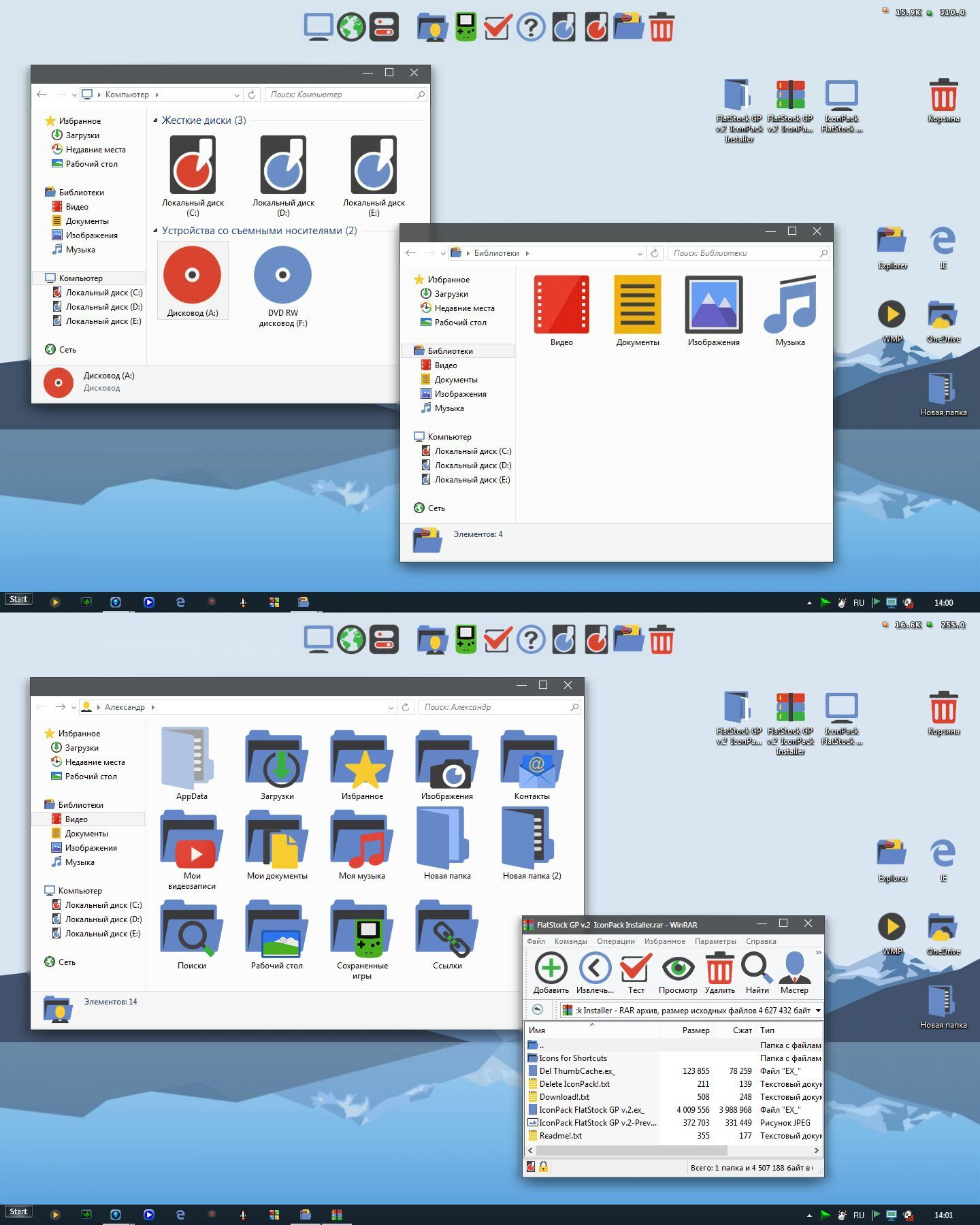This screenshot has width=980, height=1225.
Task: Click the Найти magnifier icon in WinRAR
Action: 756,968
